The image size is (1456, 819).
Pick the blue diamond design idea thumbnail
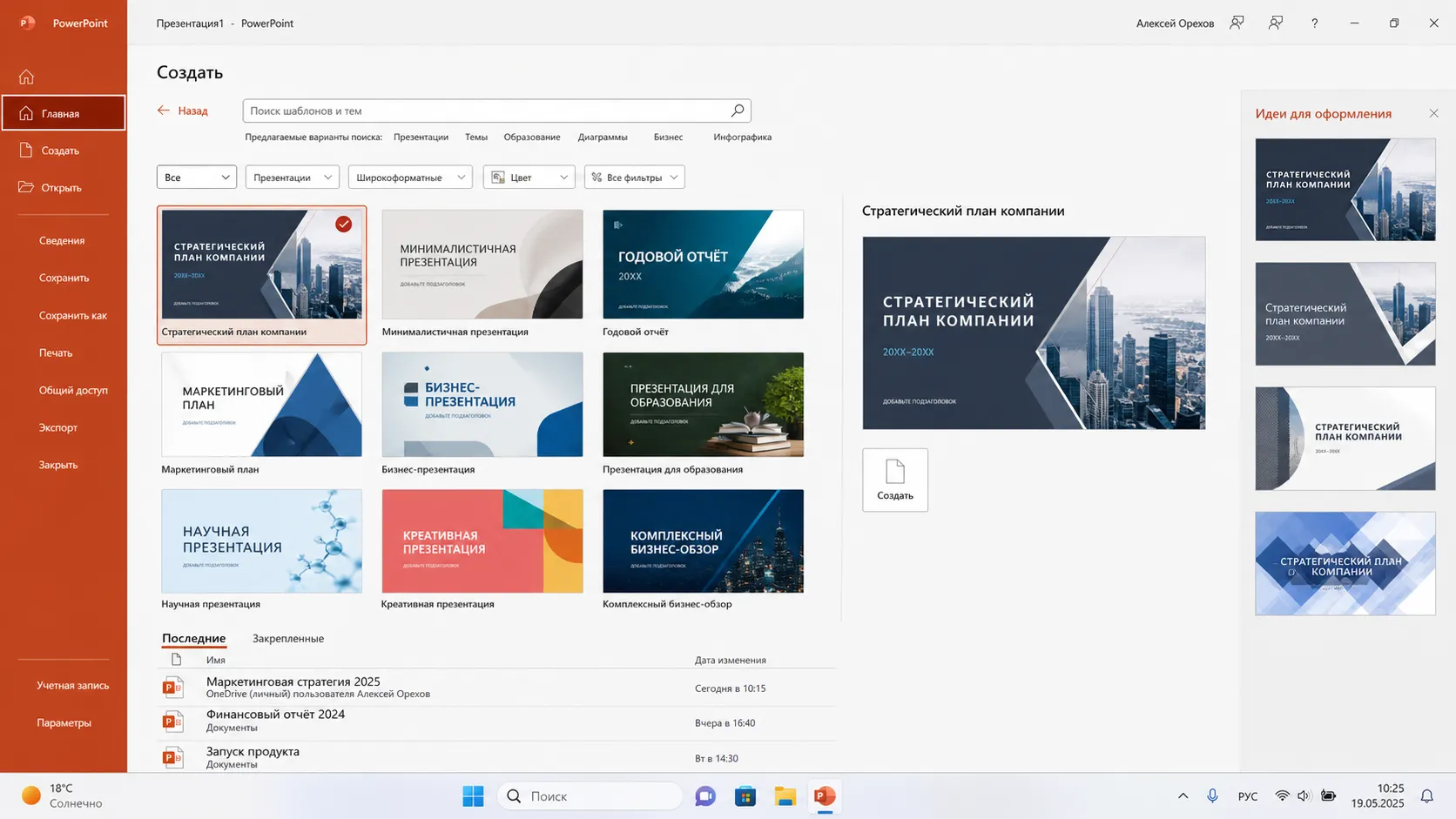coord(1345,563)
